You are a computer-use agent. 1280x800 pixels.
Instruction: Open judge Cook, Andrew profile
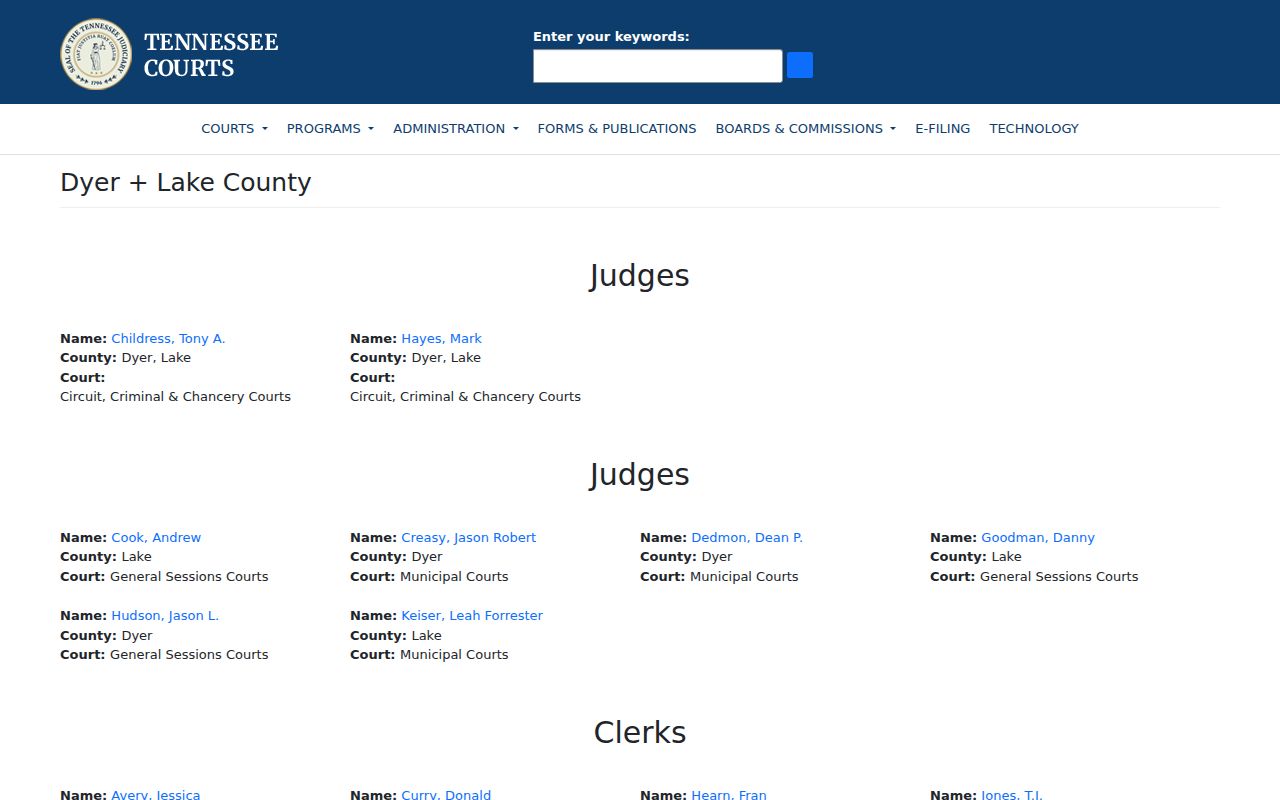pyautogui.click(x=156, y=537)
